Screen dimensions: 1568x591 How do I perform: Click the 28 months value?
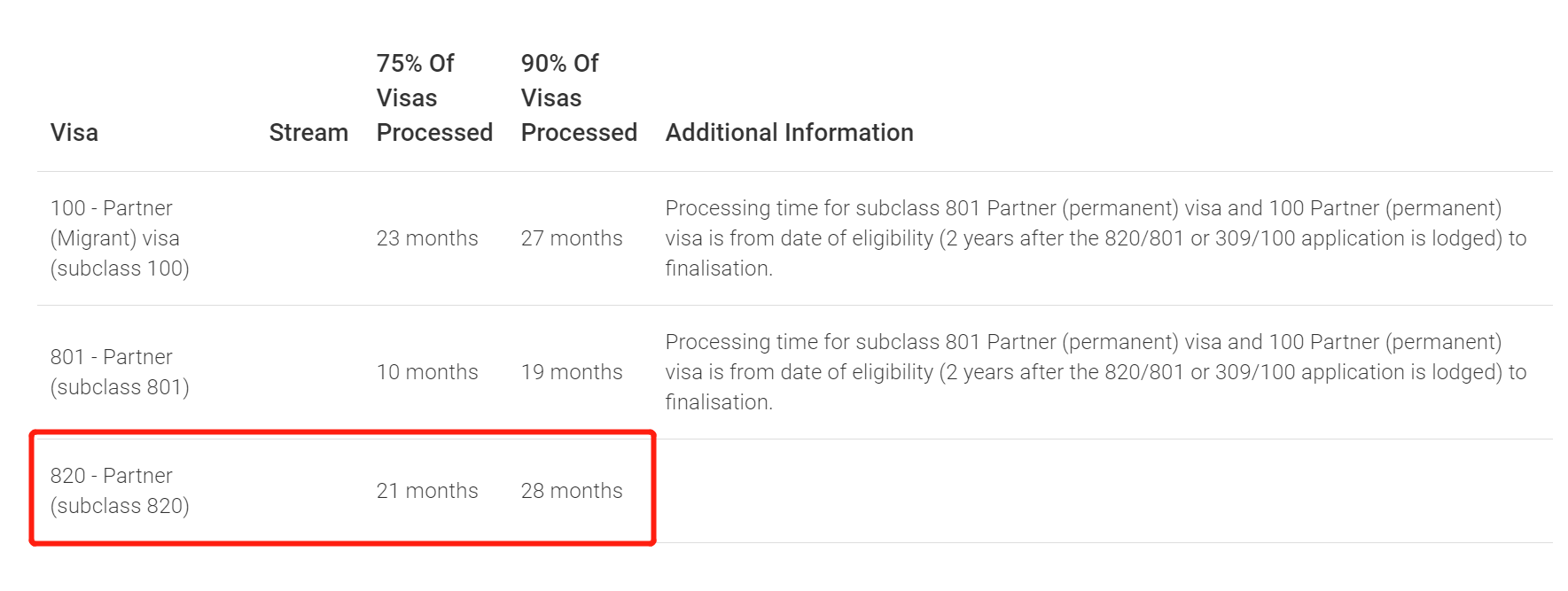pyautogui.click(x=572, y=491)
